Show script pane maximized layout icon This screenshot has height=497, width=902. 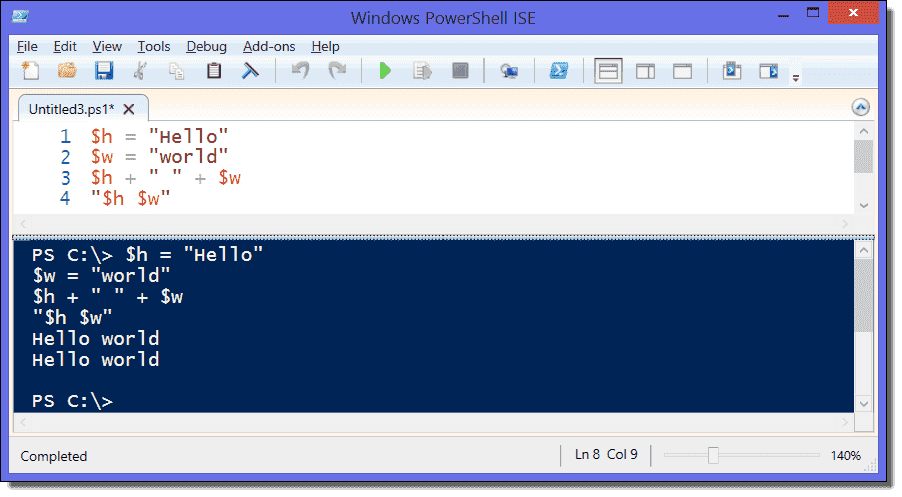[682, 71]
